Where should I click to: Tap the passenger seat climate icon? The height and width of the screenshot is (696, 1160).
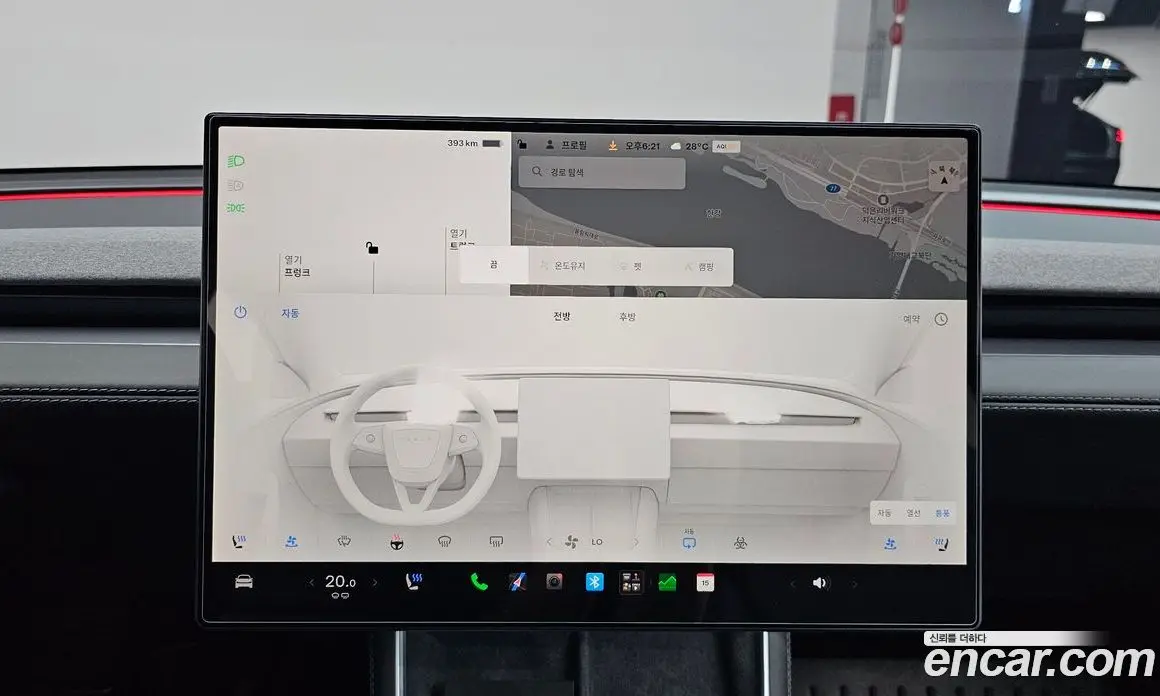click(941, 544)
